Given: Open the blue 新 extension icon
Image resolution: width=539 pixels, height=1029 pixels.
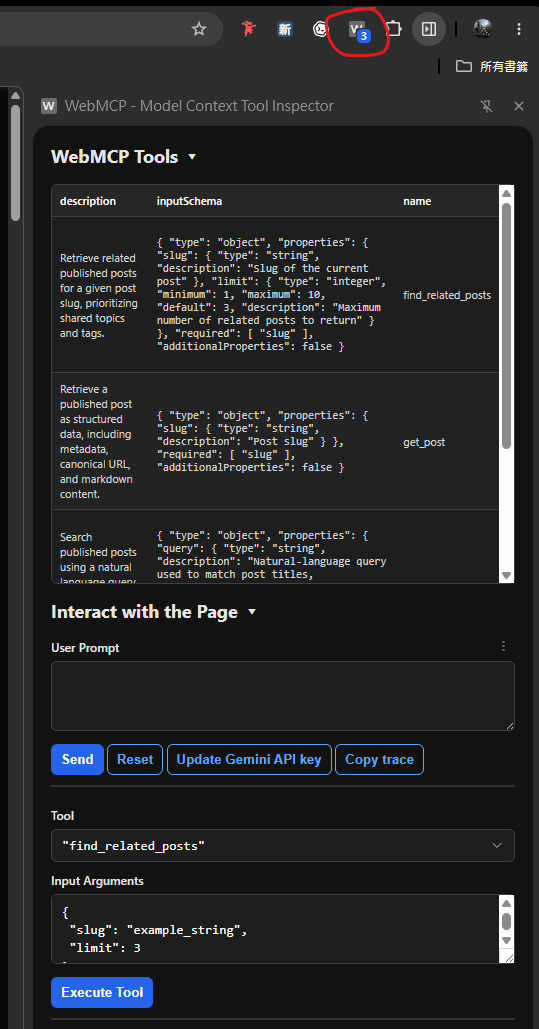Looking at the screenshot, I should (x=285, y=29).
